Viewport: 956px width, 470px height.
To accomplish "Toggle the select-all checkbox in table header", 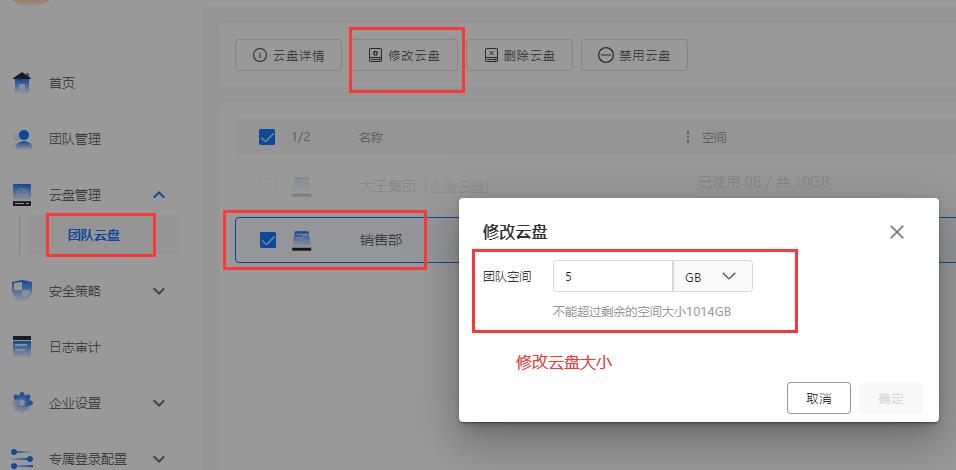I will [x=267, y=137].
